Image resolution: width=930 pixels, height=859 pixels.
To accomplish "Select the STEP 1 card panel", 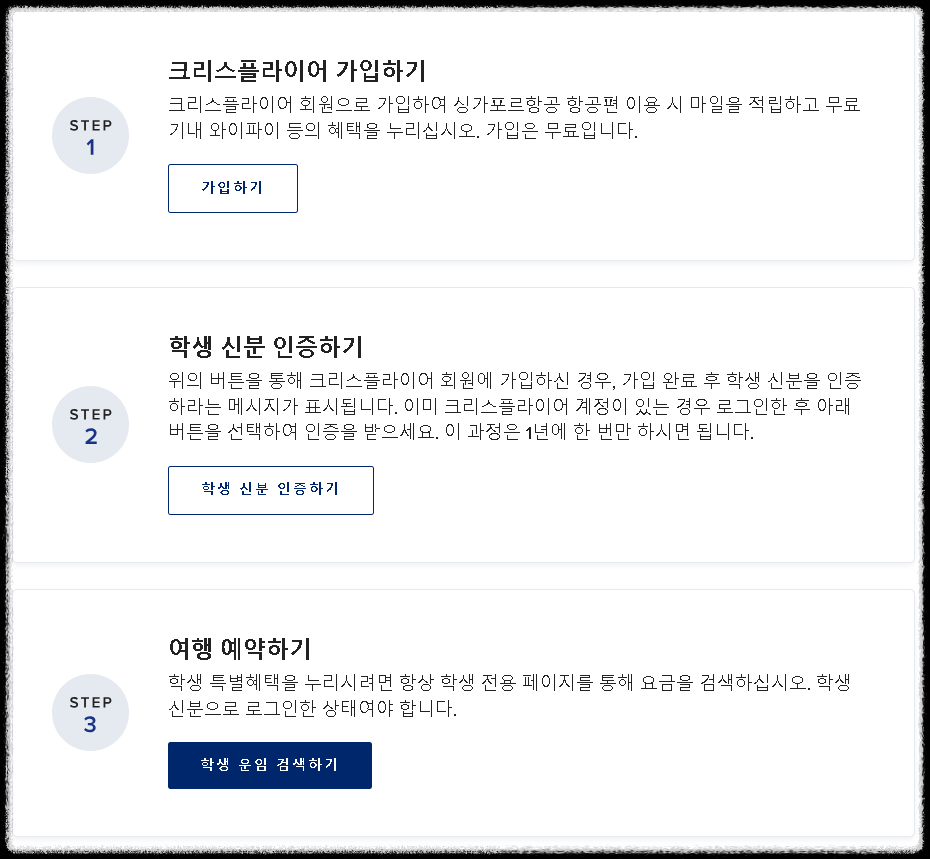I will point(465,135).
